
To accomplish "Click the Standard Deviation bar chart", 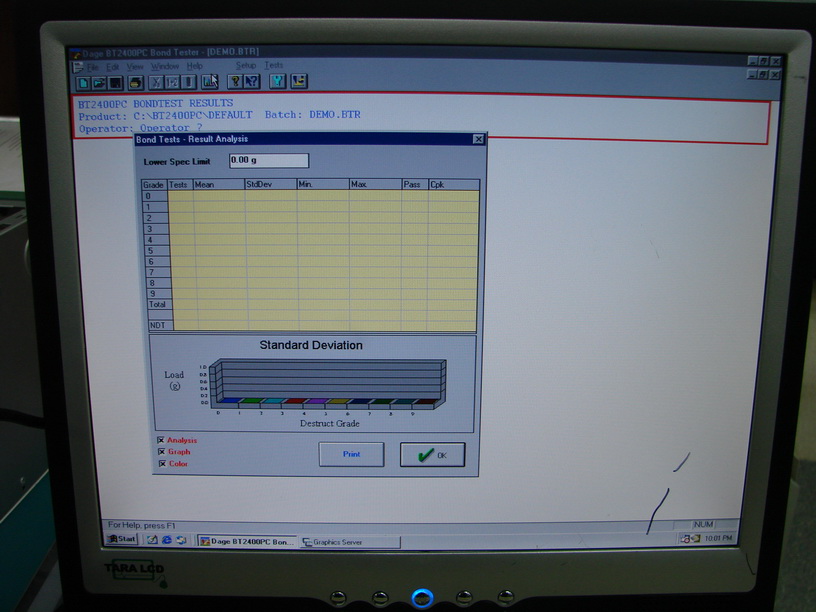I will coord(326,384).
